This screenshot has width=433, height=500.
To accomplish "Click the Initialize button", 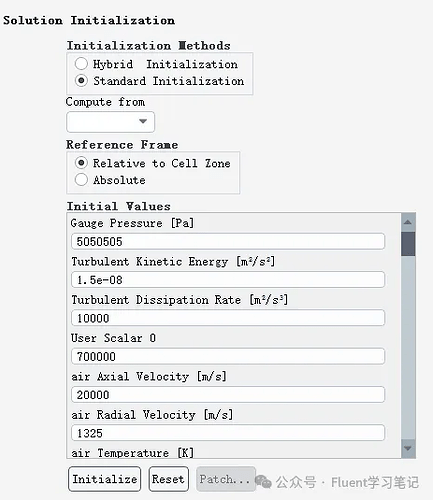I will pos(105,479).
